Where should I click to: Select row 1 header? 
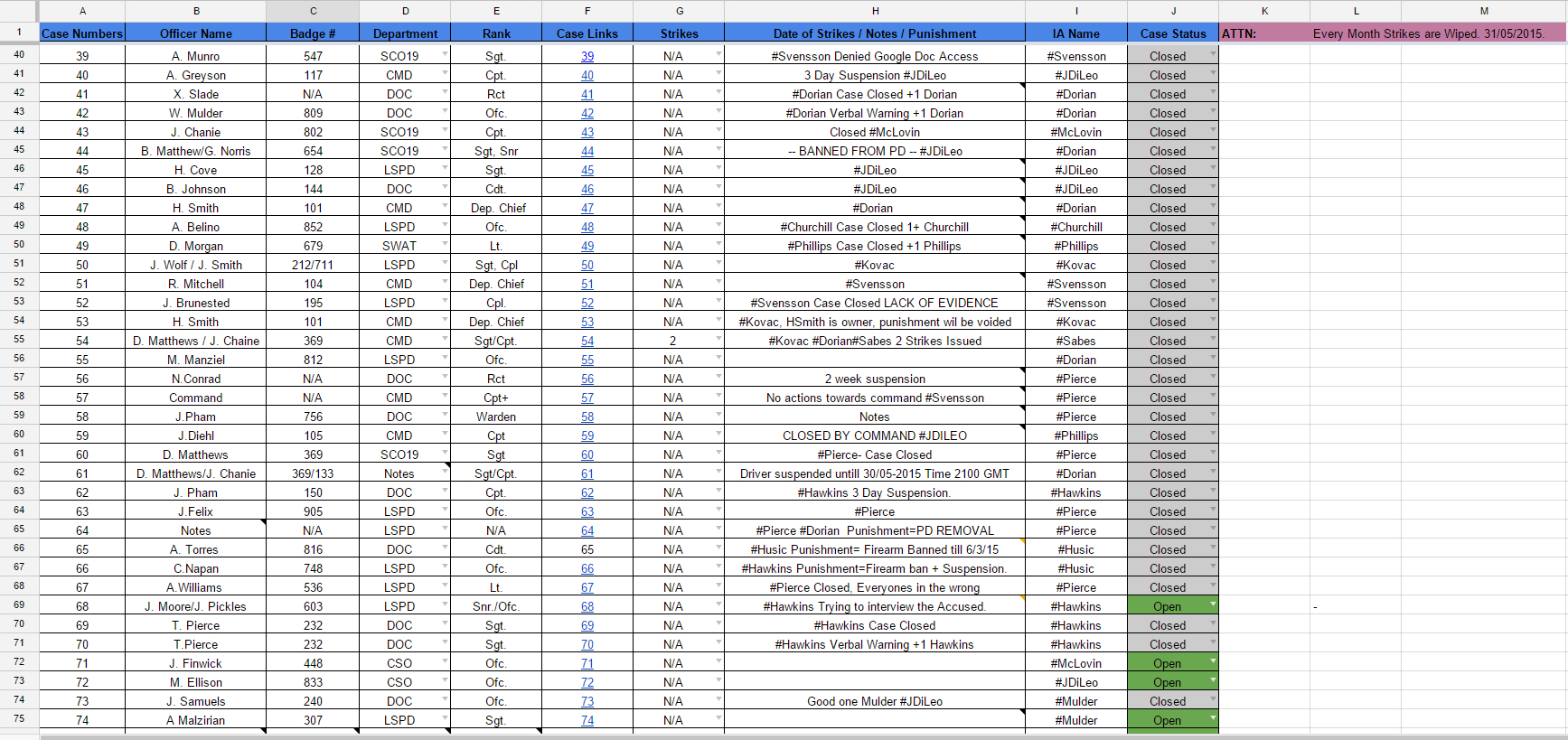click(19, 32)
